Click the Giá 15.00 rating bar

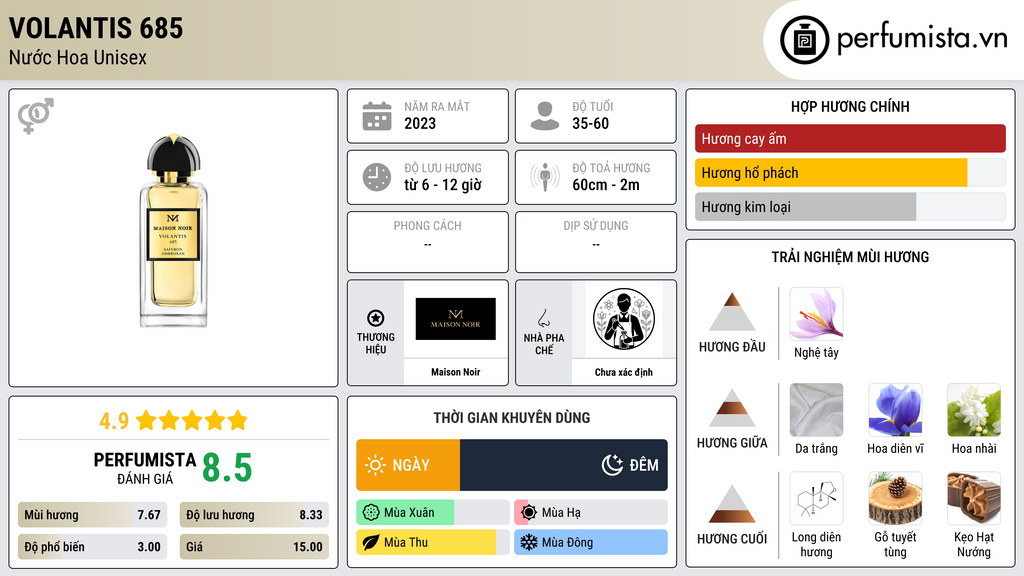[x=254, y=547]
